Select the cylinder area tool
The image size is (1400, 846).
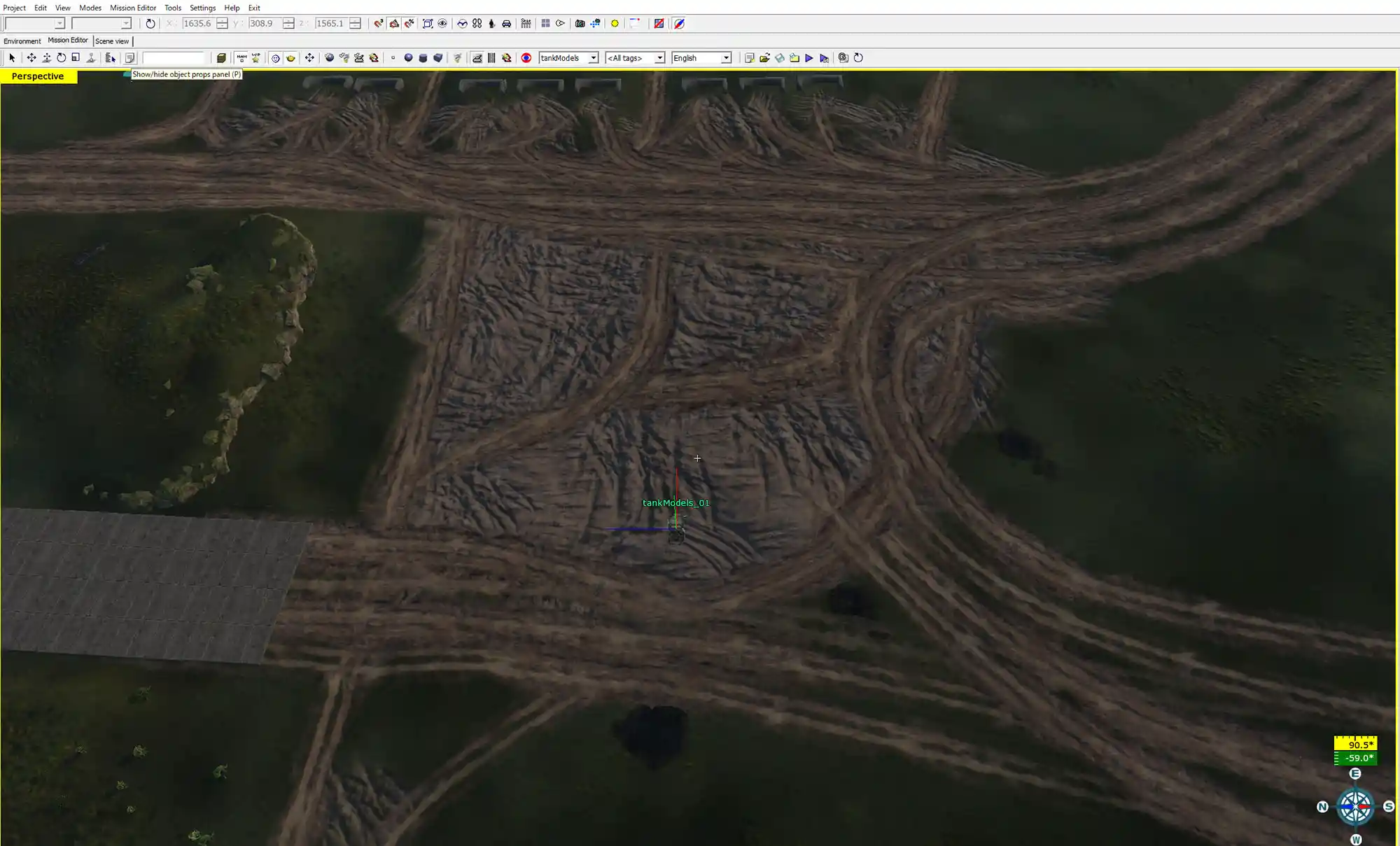[423, 58]
